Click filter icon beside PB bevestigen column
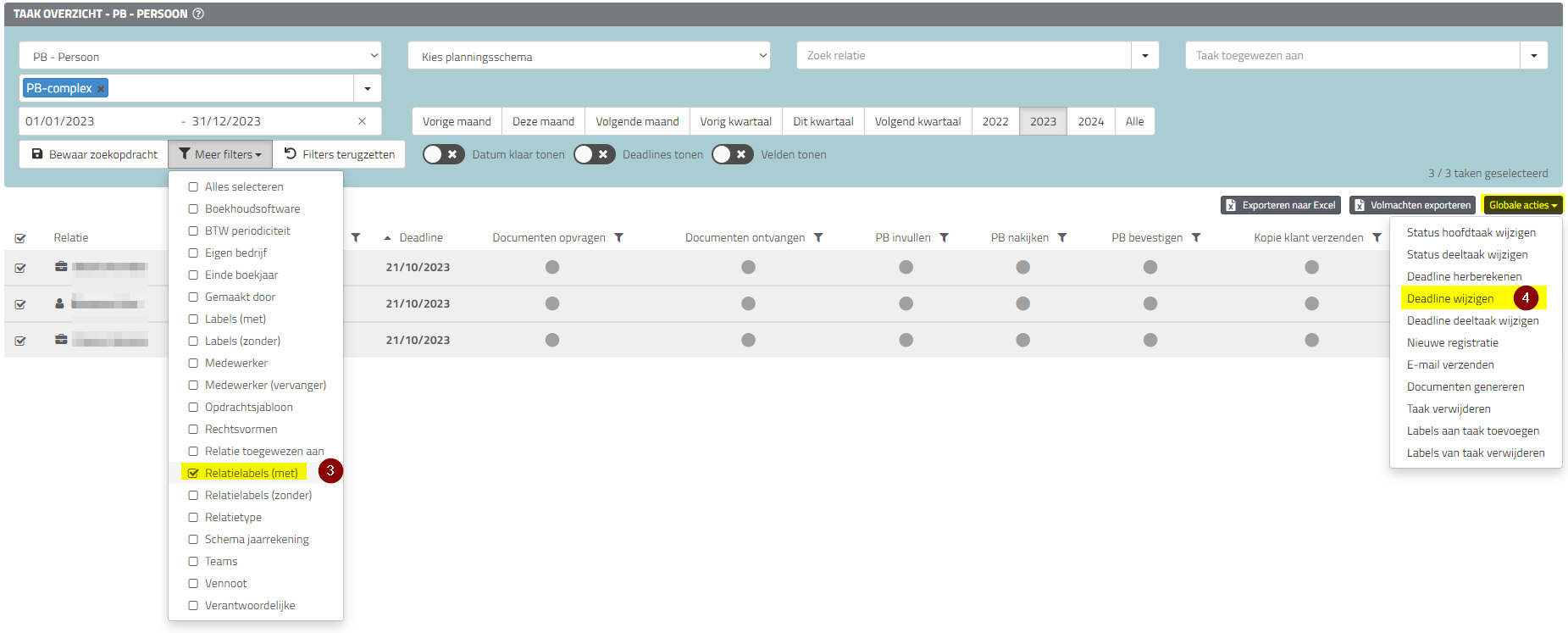The width and height of the screenshot is (1568, 633). [1196, 238]
